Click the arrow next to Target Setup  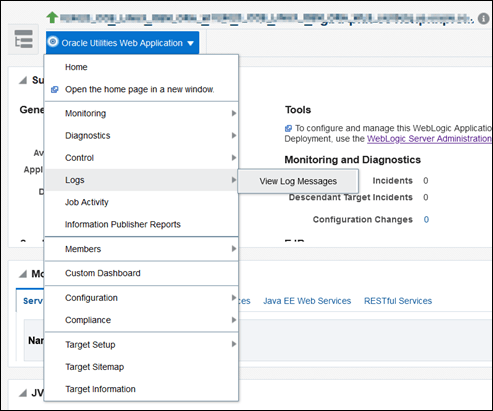click(234, 344)
